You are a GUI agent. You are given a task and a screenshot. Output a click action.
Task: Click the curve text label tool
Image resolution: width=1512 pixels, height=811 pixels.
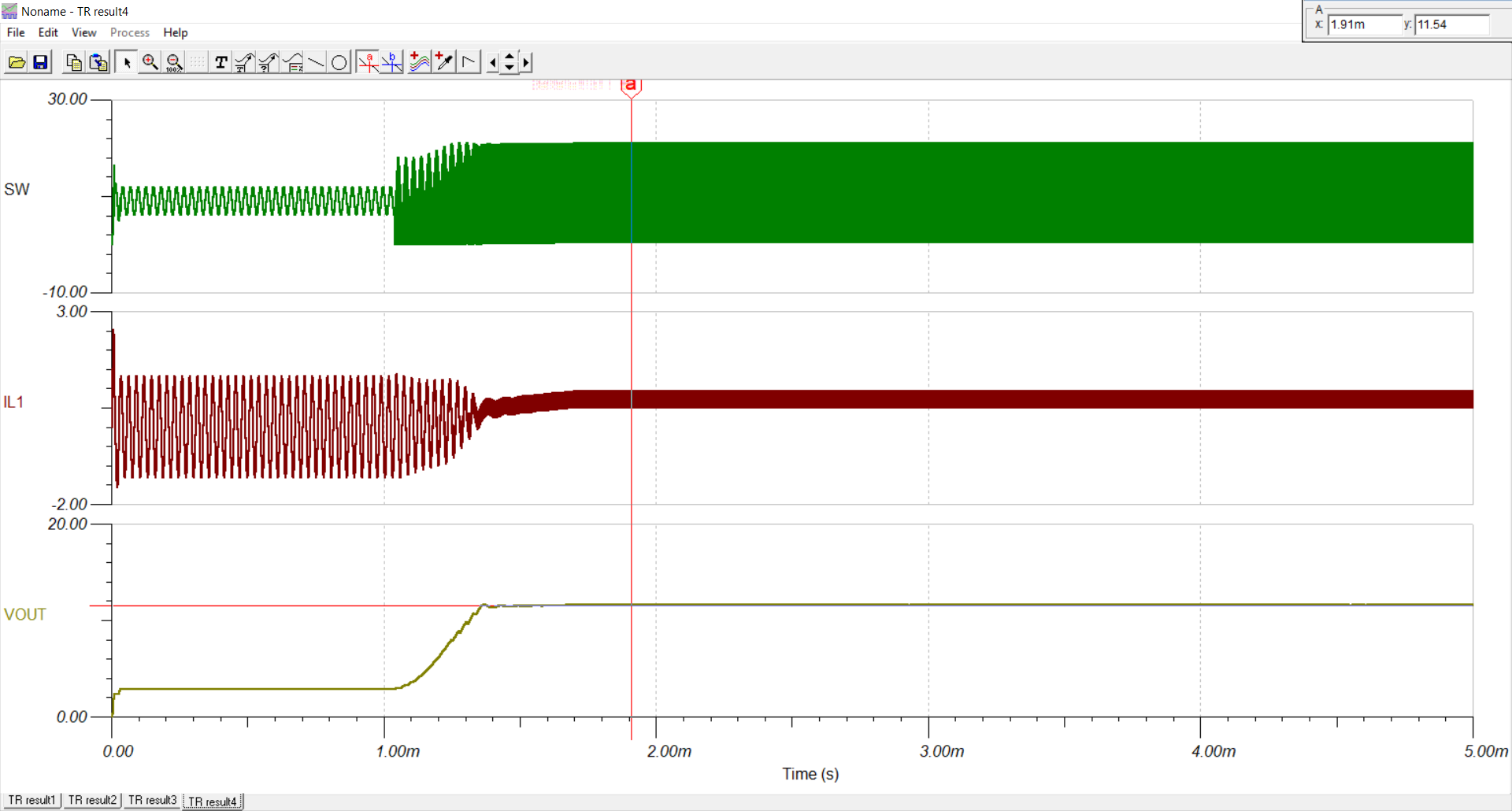tap(244, 62)
